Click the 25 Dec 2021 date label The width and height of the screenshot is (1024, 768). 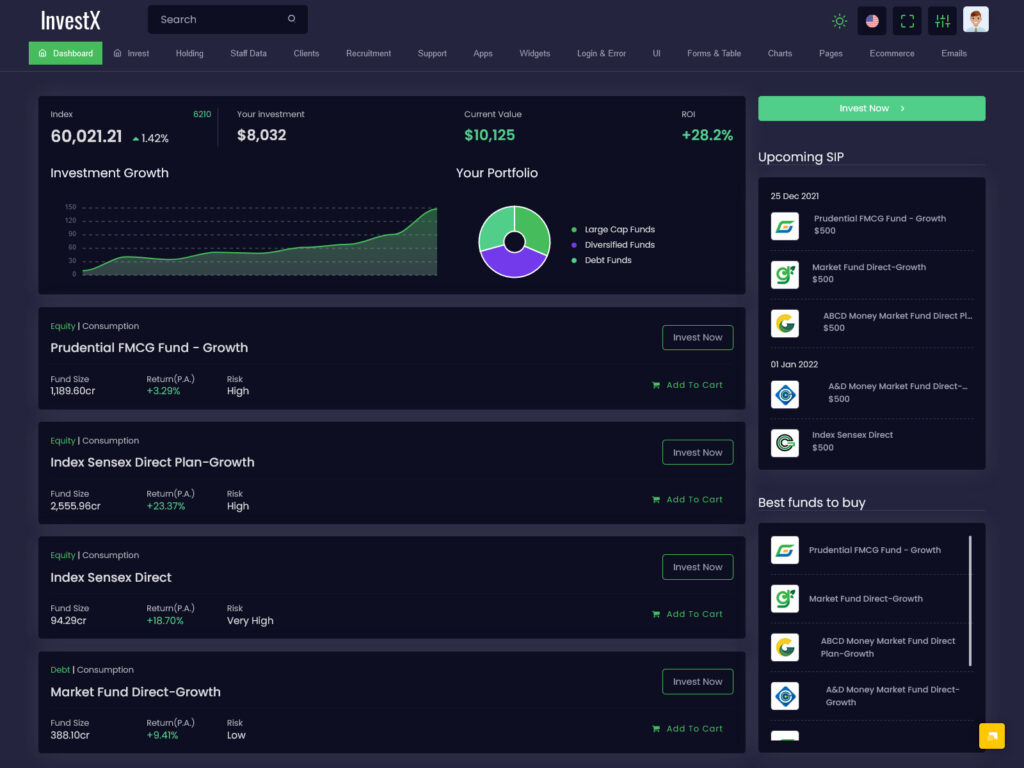(x=794, y=196)
